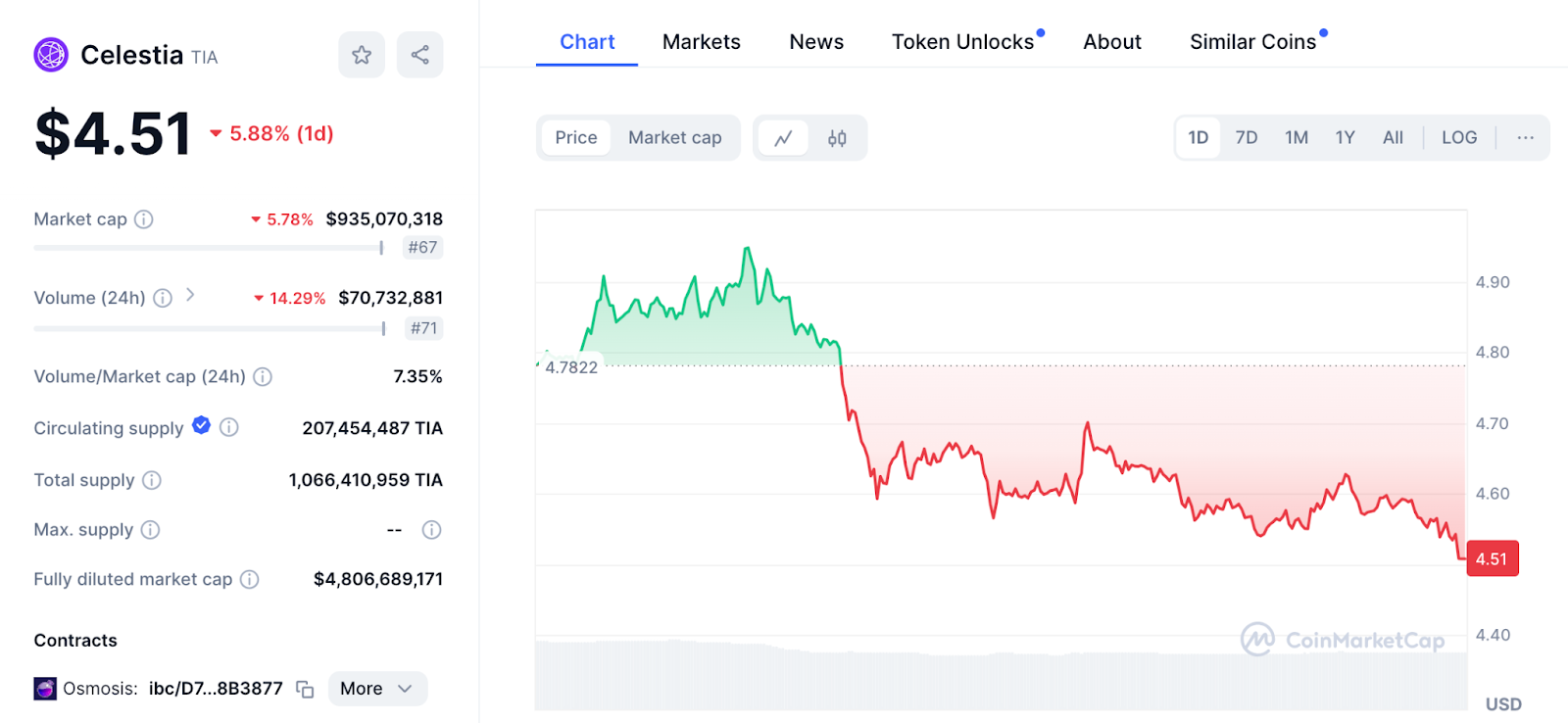This screenshot has width=1568, height=723.
Task: Click the red 4.51 current price marker
Action: click(1492, 558)
